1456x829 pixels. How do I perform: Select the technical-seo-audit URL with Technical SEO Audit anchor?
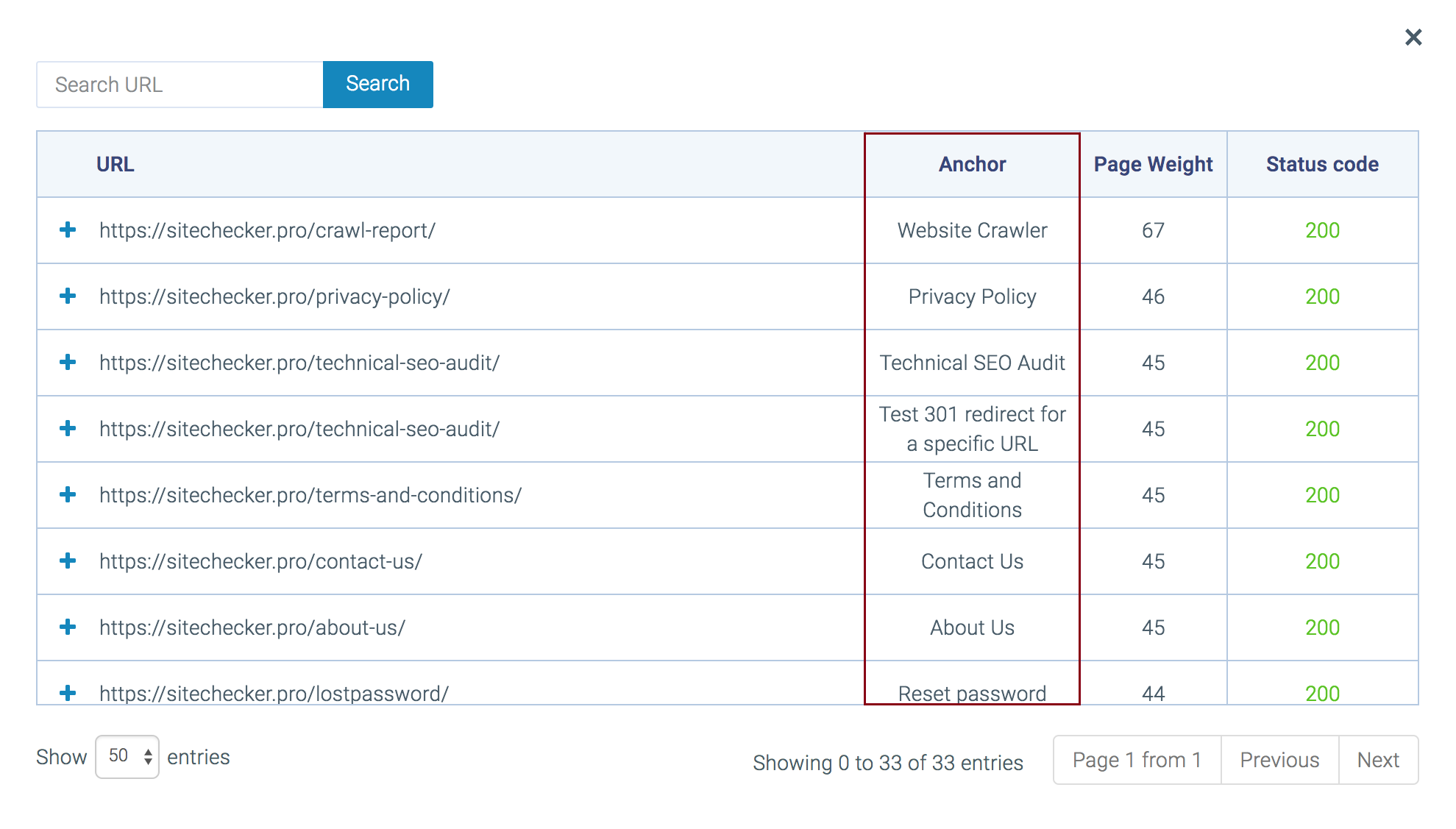click(x=299, y=363)
